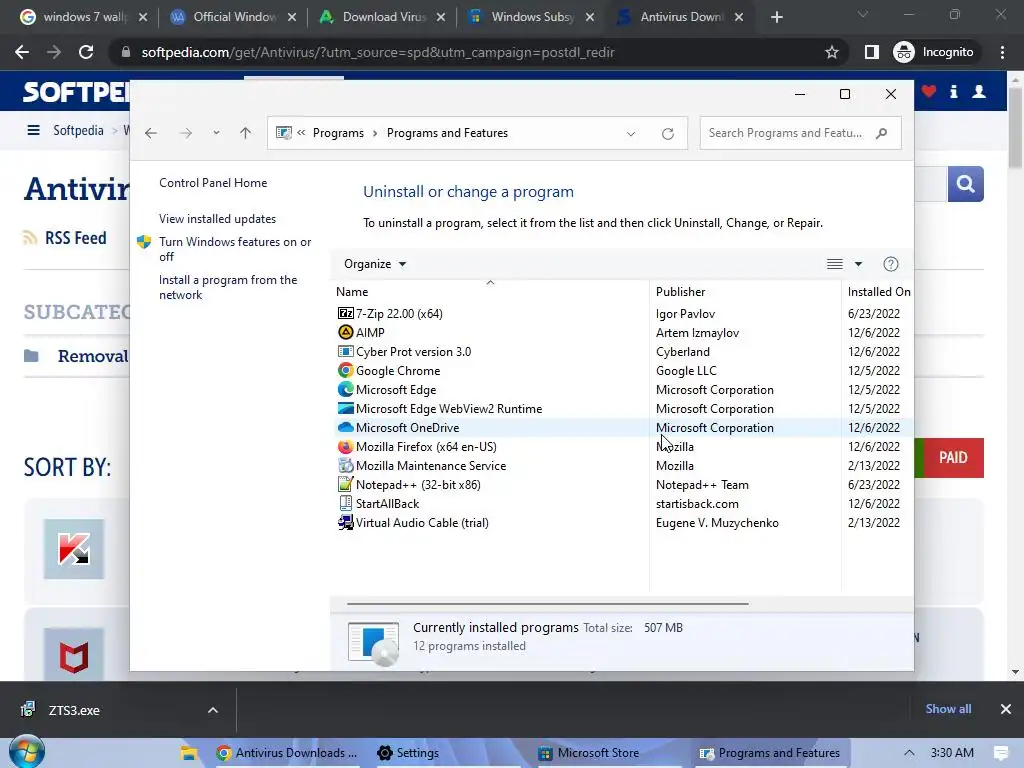1024x768 pixels.
Task: Expand the address bar history dropdown
Action: tap(631, 133)
